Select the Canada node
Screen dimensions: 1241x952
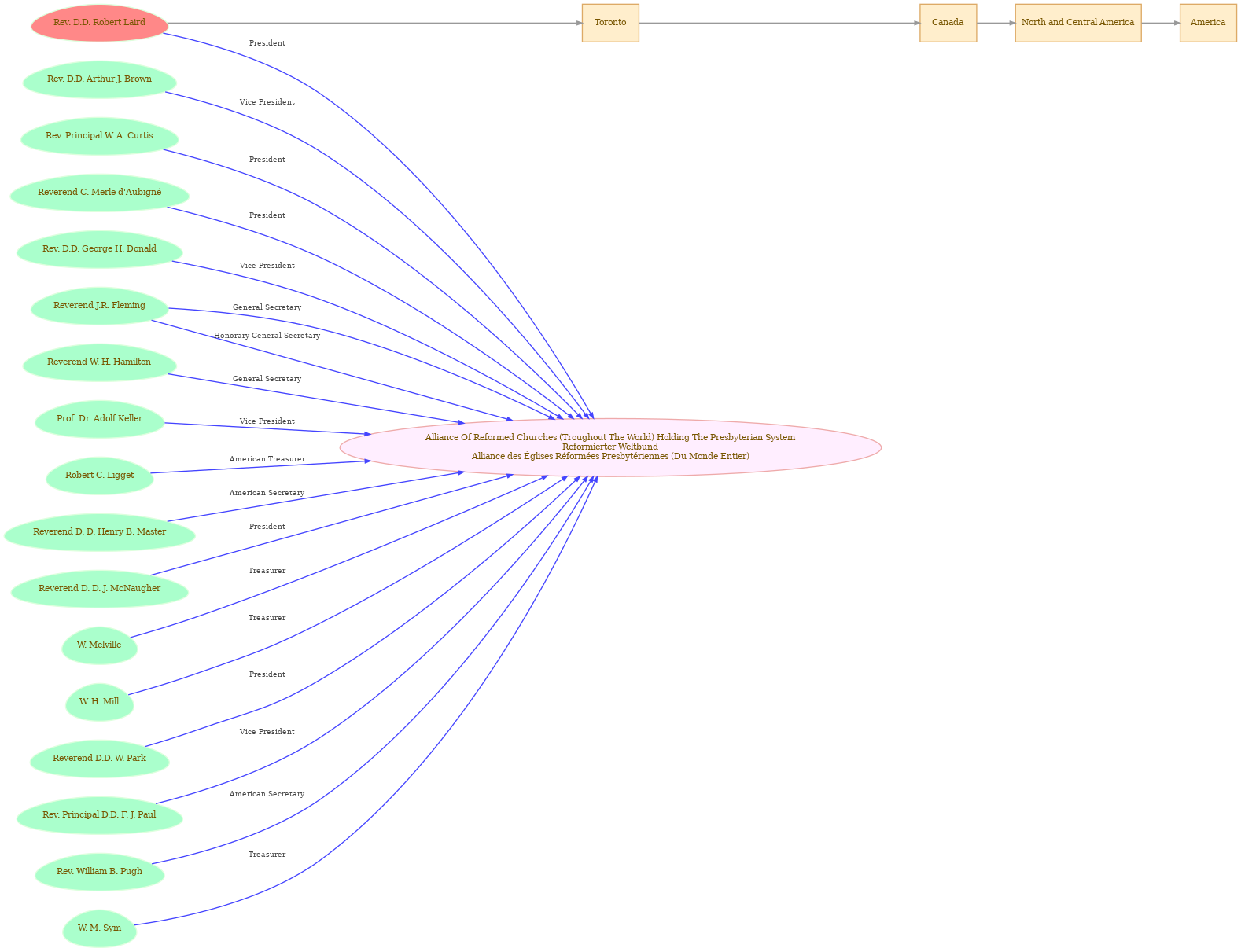(x=948, y=23)
